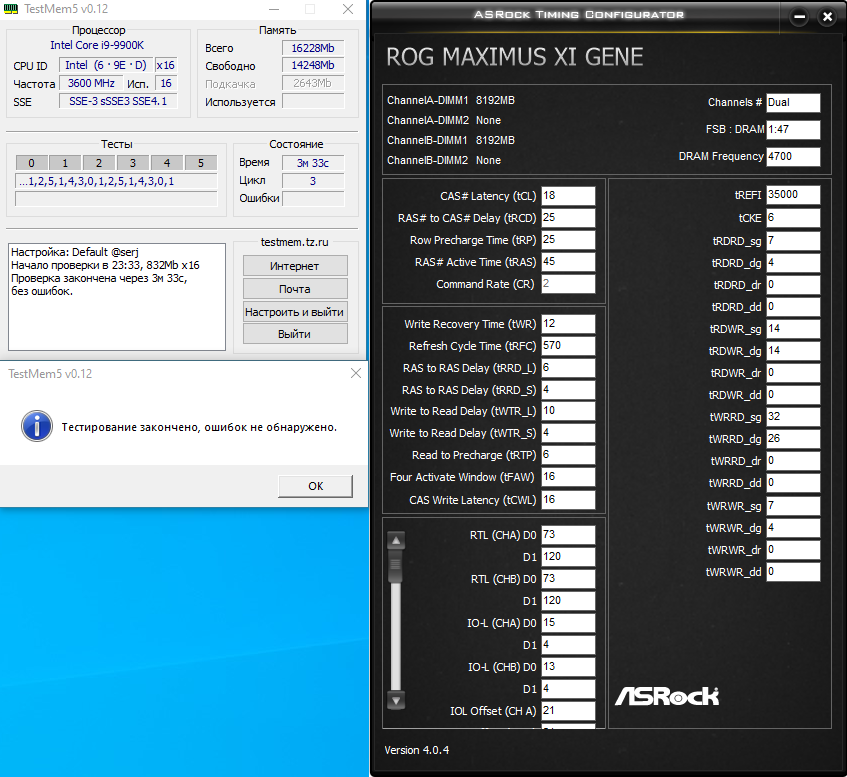Click the tRDWR_sg value field
The height and width of the screenshot is (777, 847).
(793, 329)
